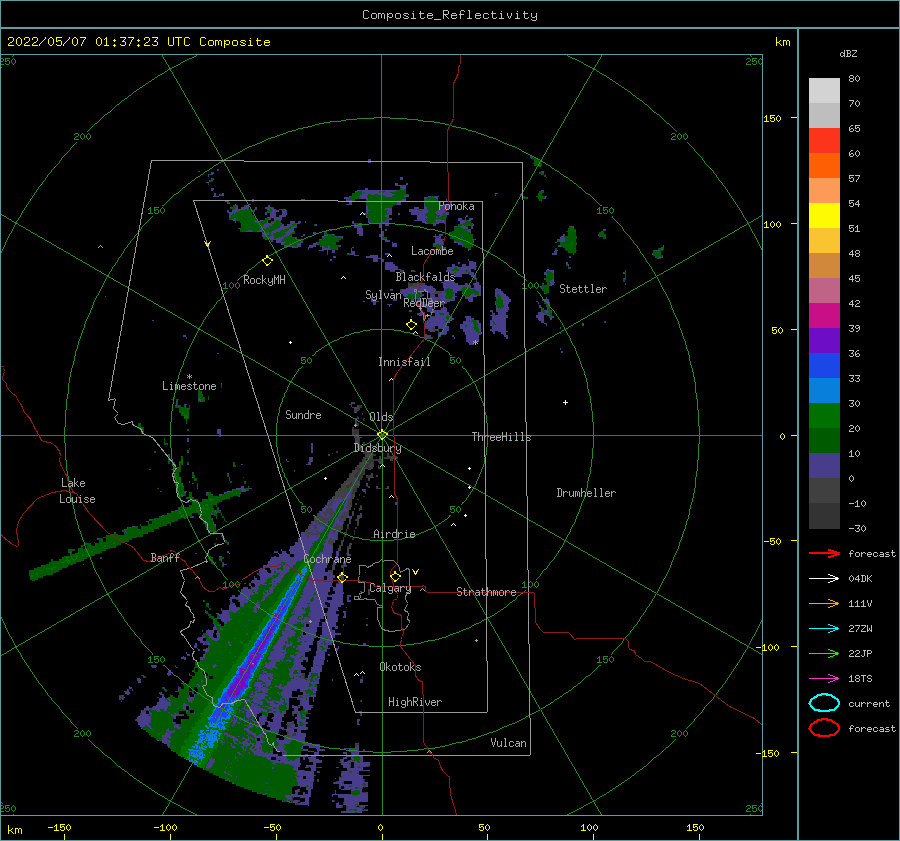Click the Vulcan city label

point(509,742)
